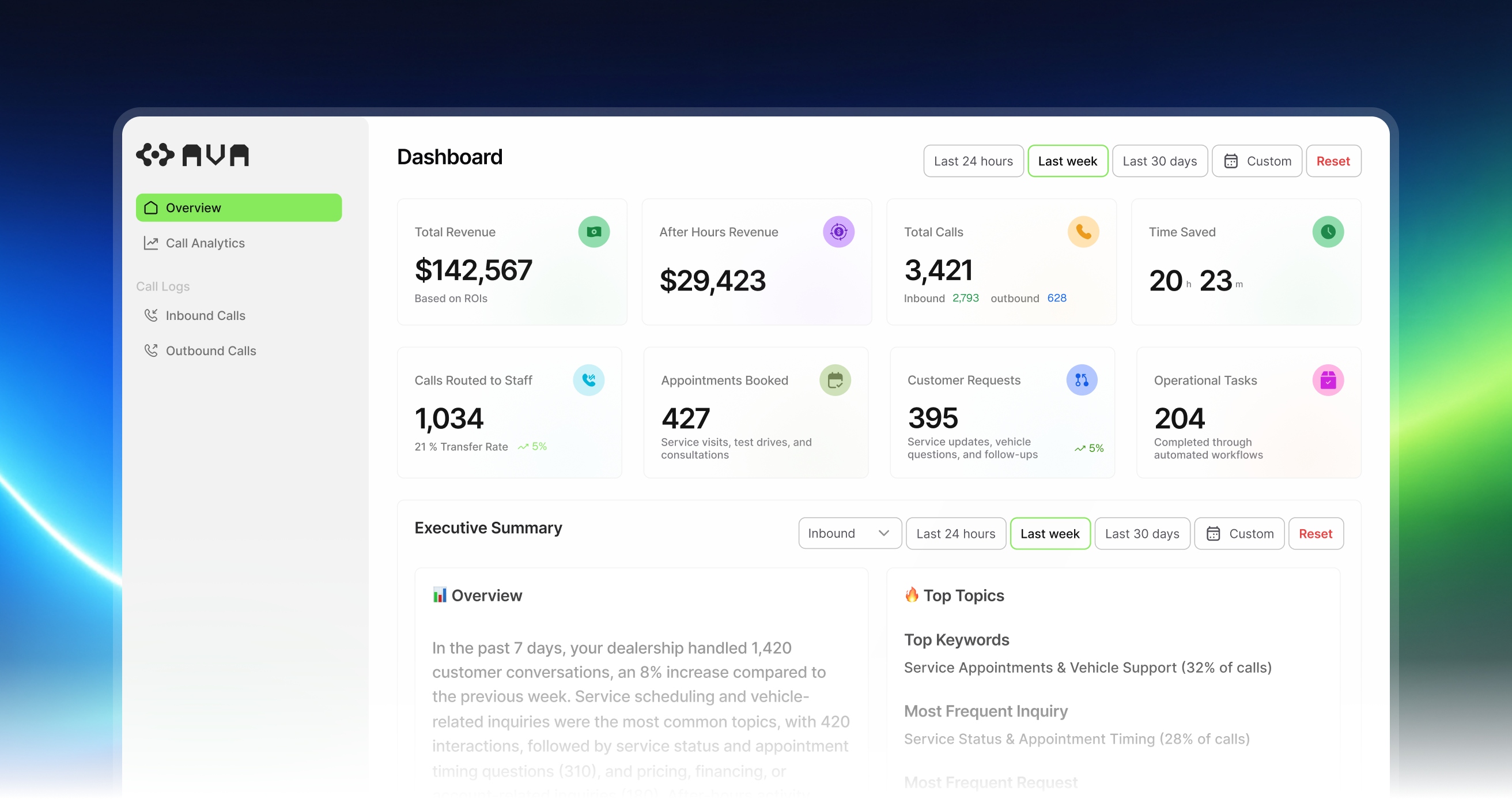Click the AVA logo in the sidebar
The image size is (1512, 799).
point(192,155)
